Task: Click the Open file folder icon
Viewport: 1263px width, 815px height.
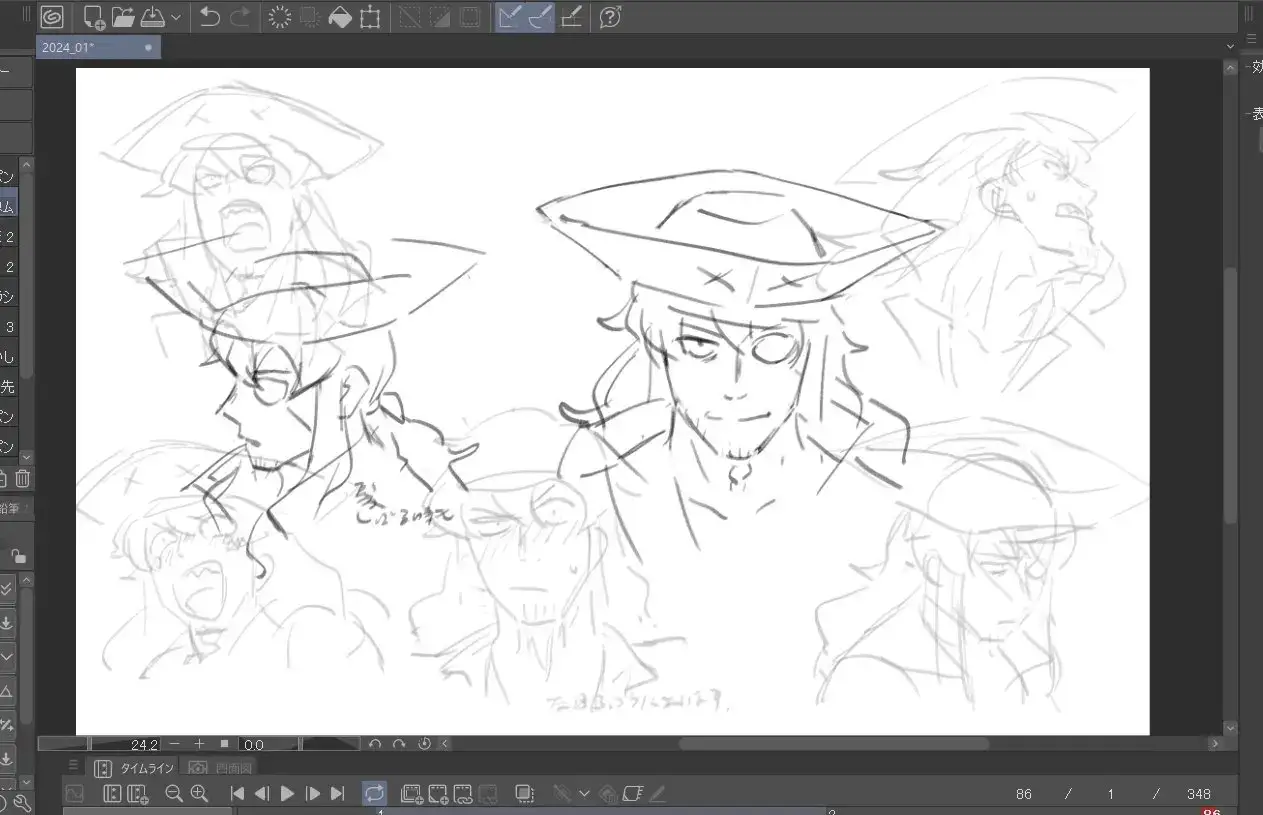Action: [x=123, y=17]
